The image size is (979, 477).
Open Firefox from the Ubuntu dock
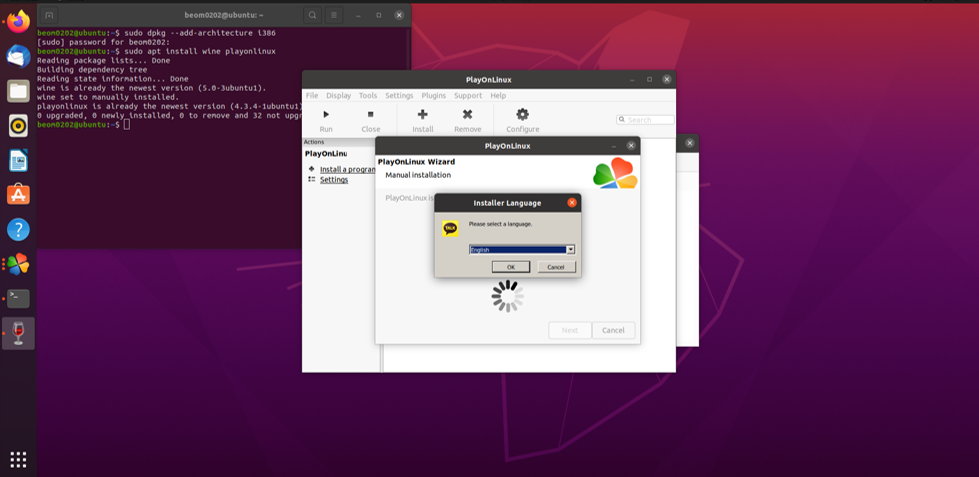point(18,22)
